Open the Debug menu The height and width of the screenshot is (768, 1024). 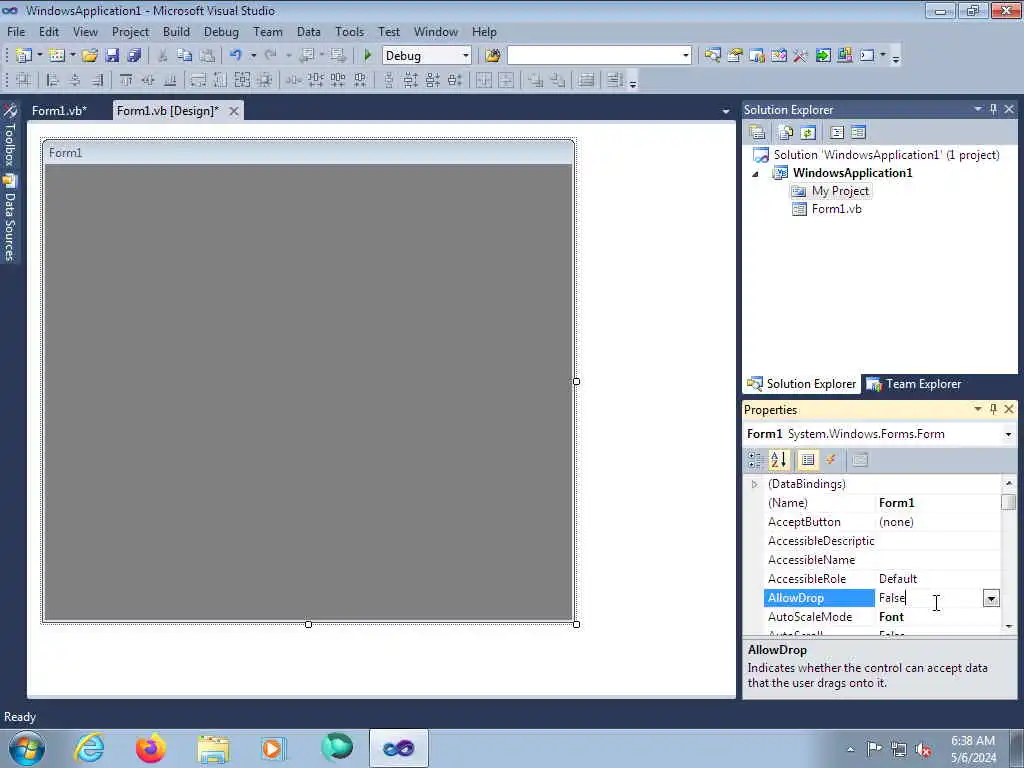point(221,31)
